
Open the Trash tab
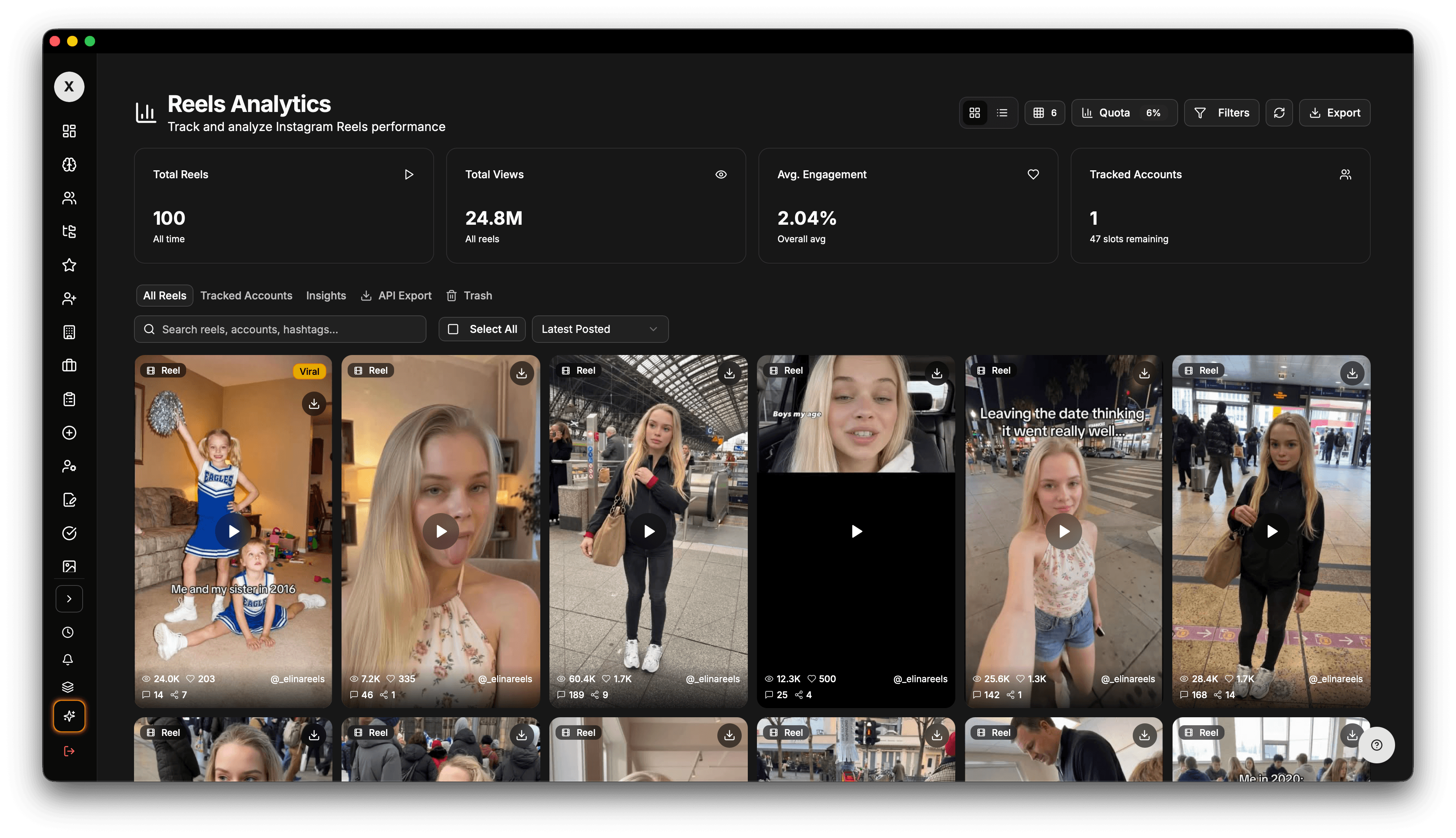click(469, 296)
